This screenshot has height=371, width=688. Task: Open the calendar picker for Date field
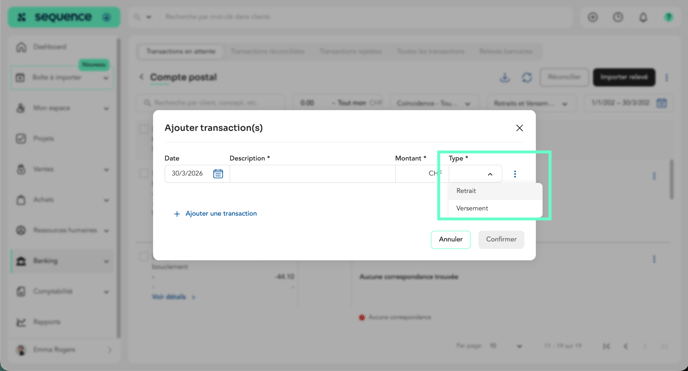coord(218,174)
